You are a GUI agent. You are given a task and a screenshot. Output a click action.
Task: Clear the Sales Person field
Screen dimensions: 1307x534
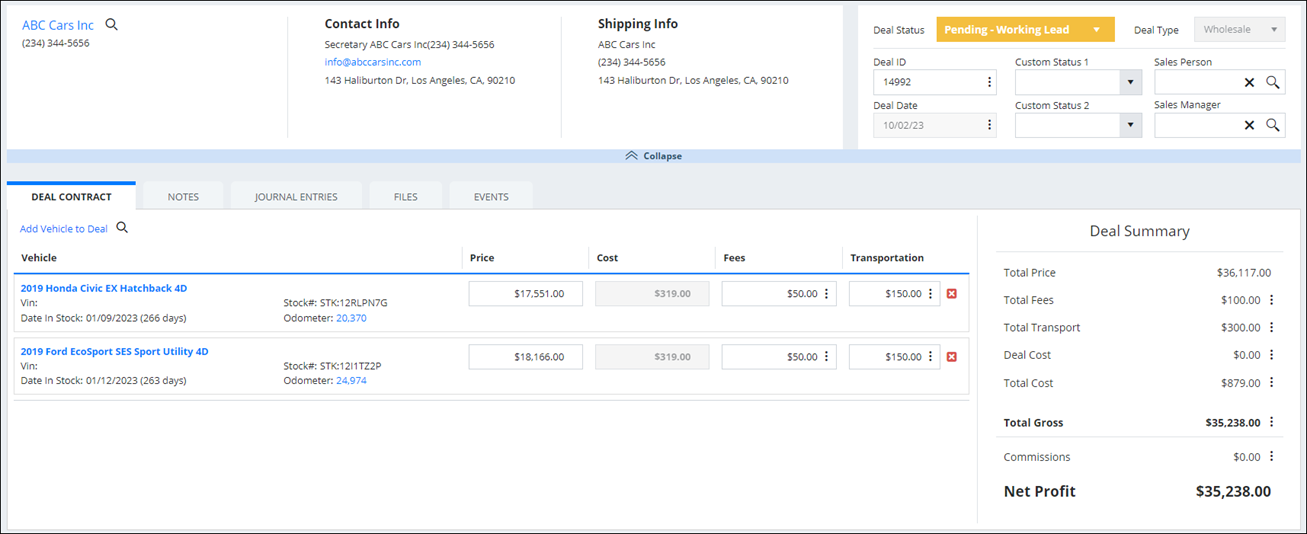[1249, 82]
